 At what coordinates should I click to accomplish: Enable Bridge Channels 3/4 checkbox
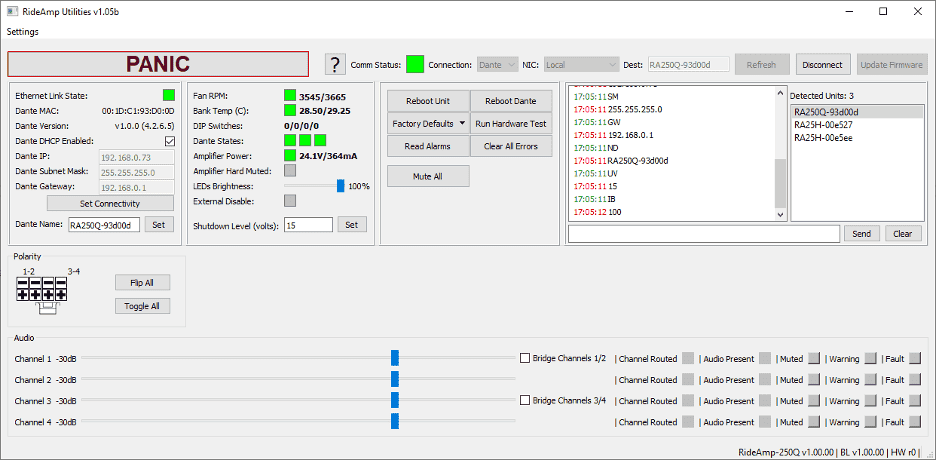tap(525, 401)
